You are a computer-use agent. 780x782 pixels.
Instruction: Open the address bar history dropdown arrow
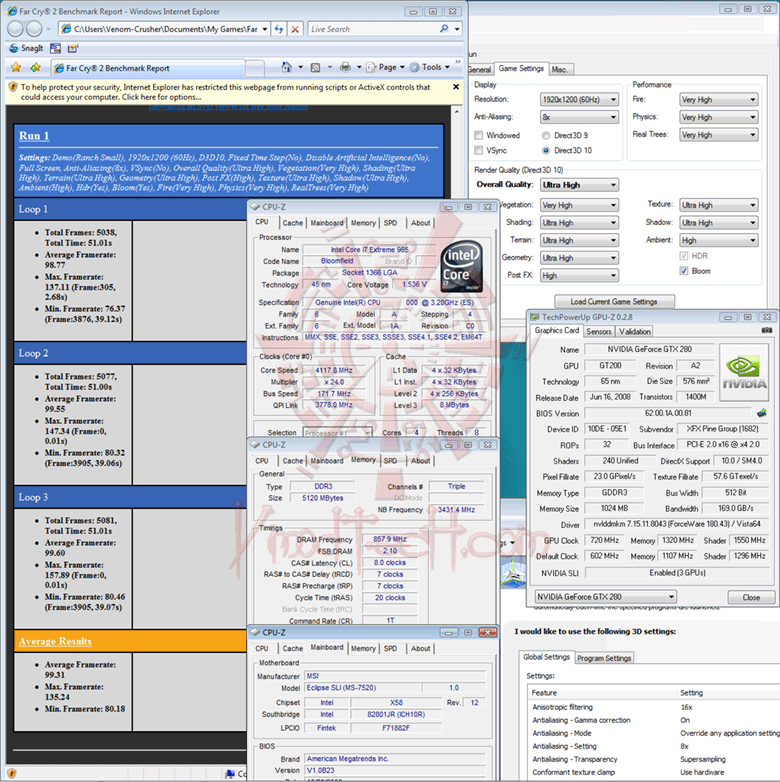265,29
